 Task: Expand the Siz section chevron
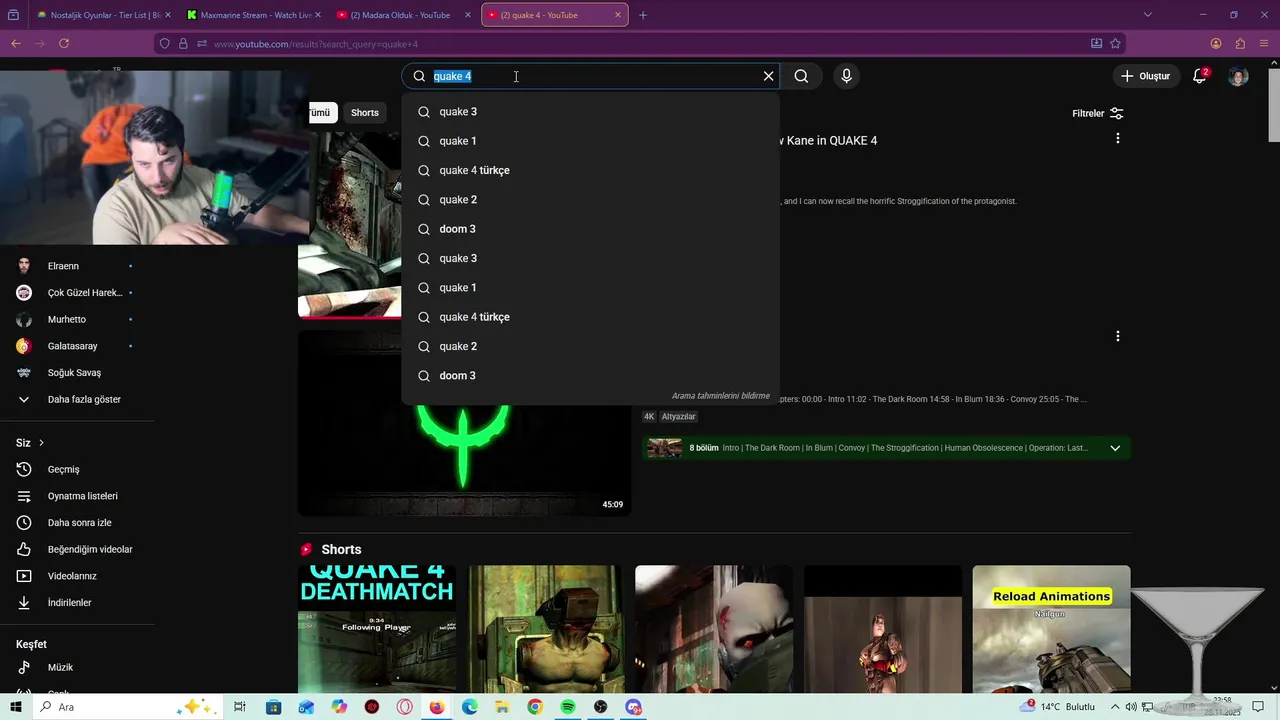click(41, 443)
